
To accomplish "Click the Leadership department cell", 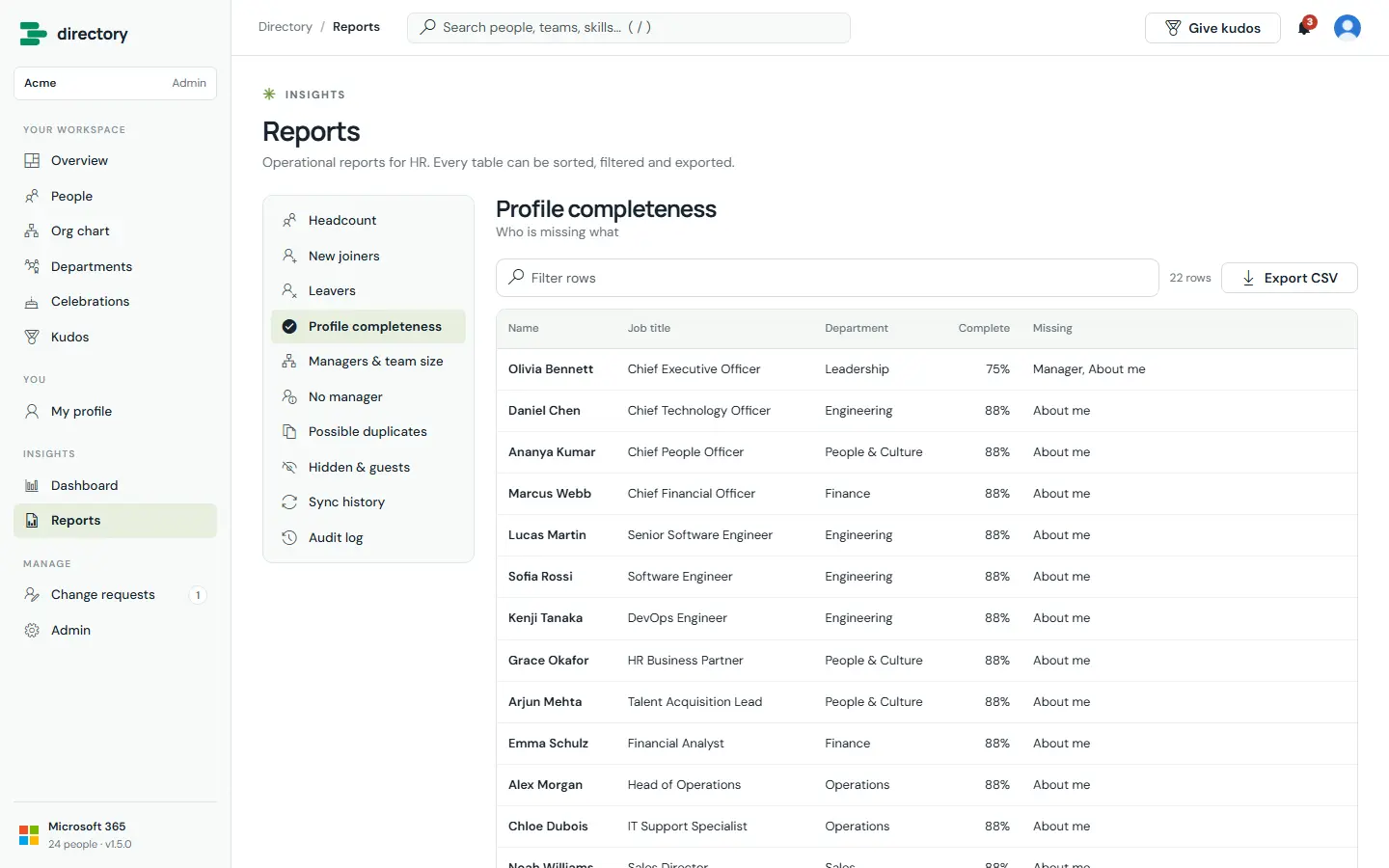I will click(x=857, y=369).
